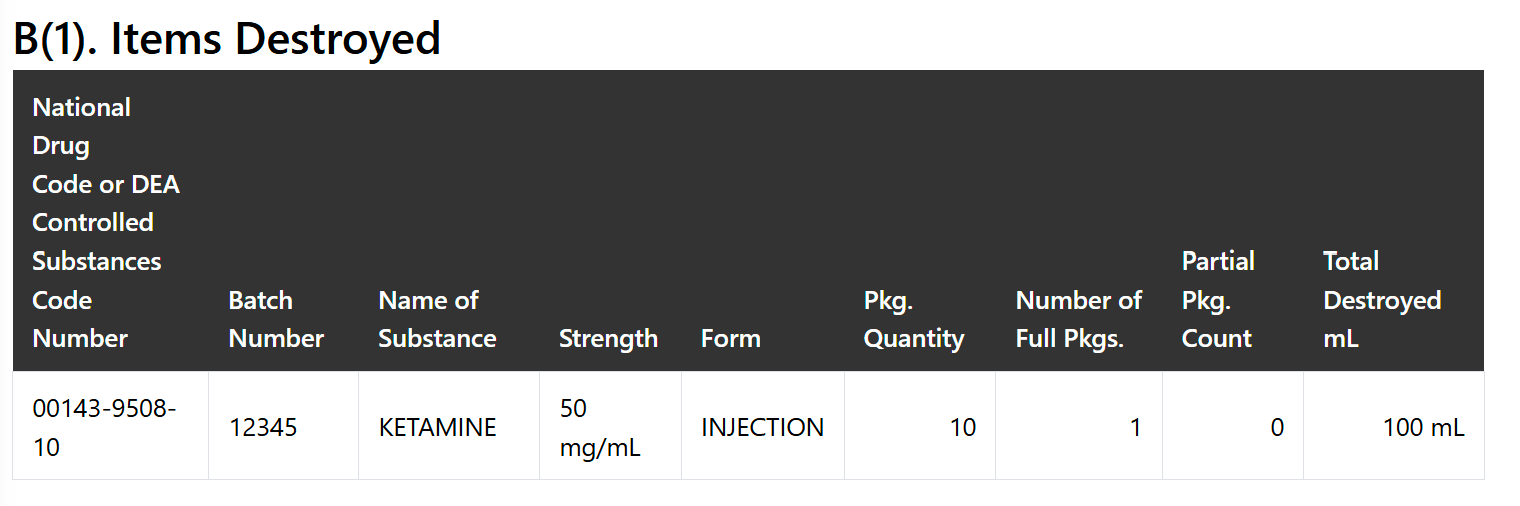
Task: Click the 'B(1). Items Destroyed' heading
Action: pos(226,38)
